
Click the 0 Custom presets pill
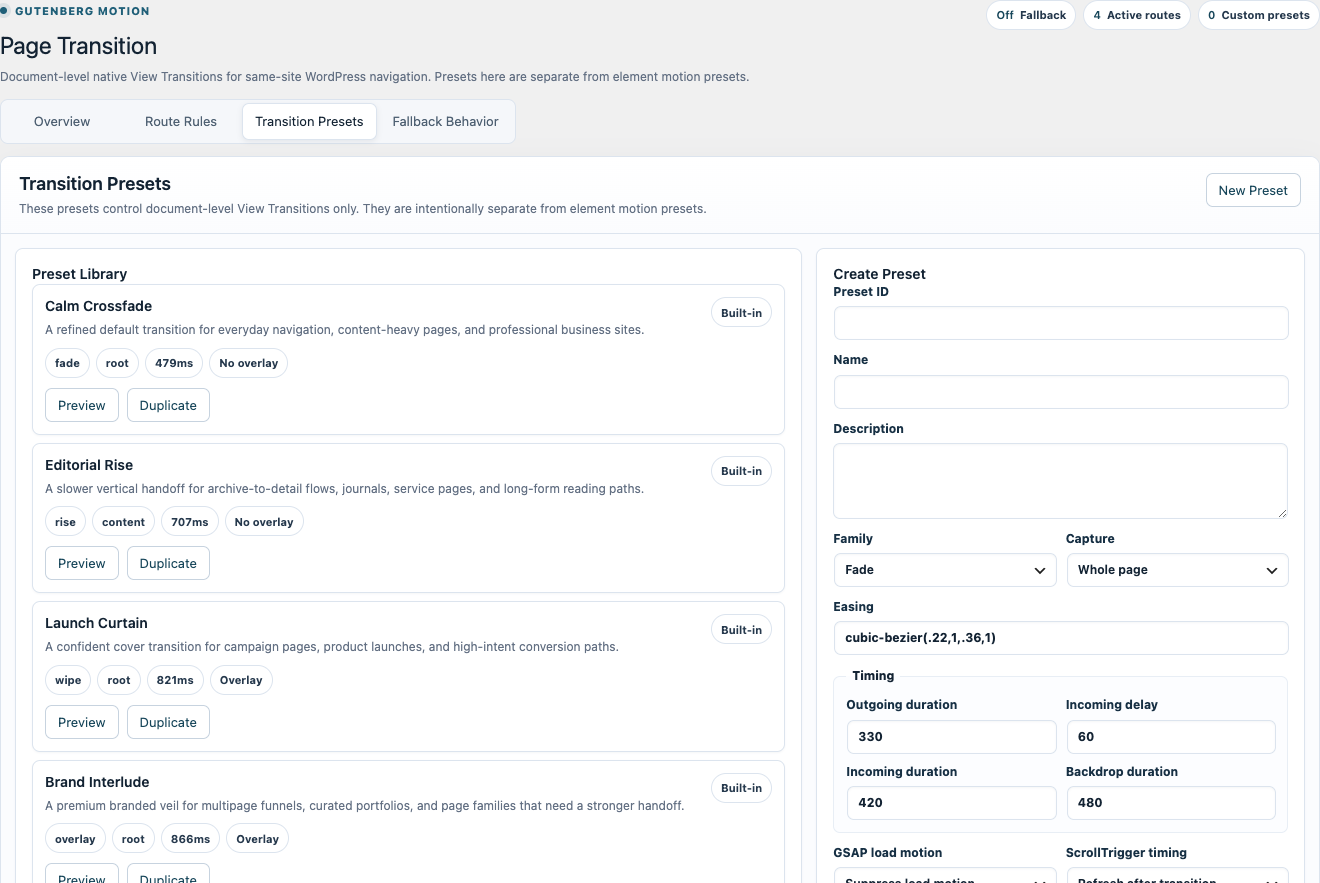[x=1258, y=15]
